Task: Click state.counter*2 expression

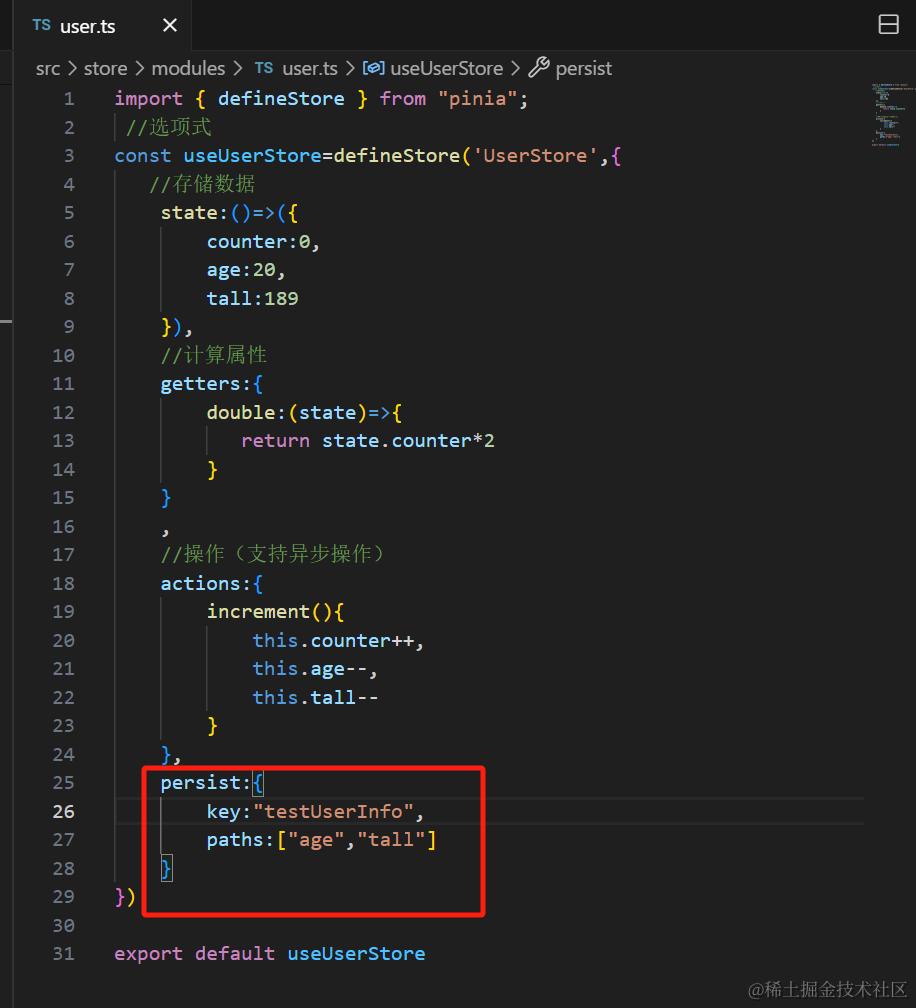Action: 408,440
